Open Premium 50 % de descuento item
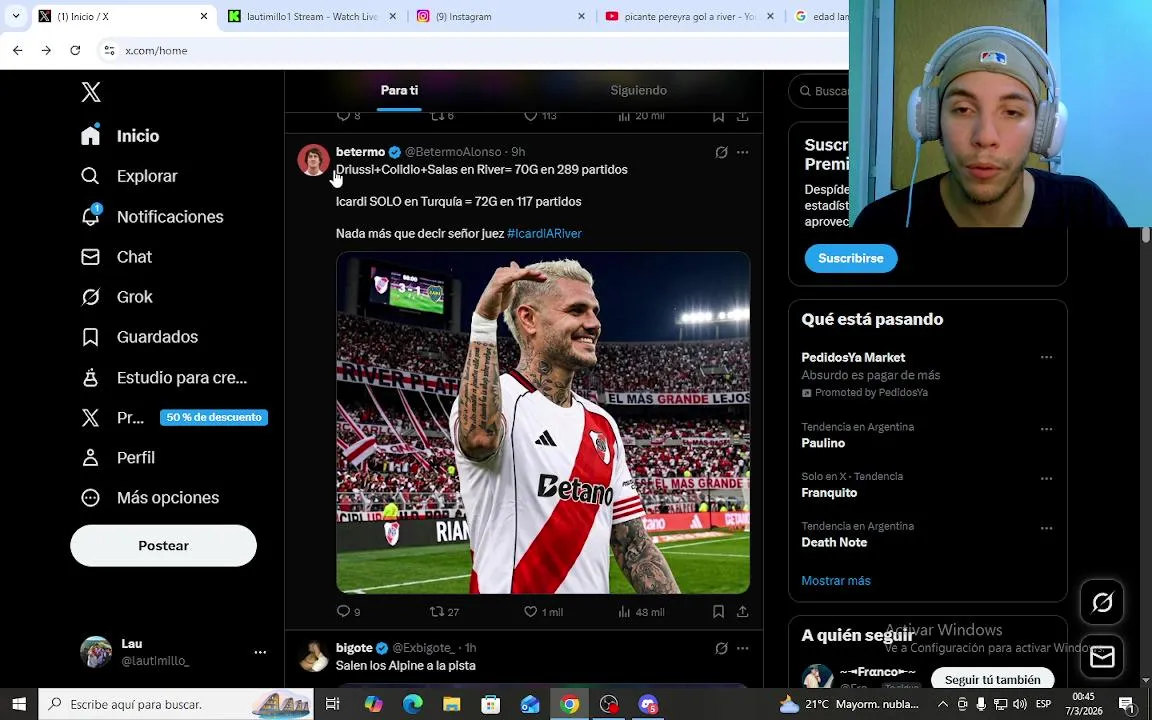 [x=174, y=417]
